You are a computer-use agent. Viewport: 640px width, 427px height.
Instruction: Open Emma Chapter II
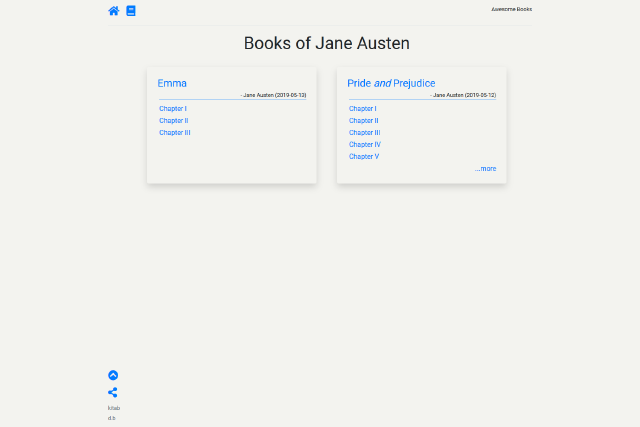tap(173, 120)
